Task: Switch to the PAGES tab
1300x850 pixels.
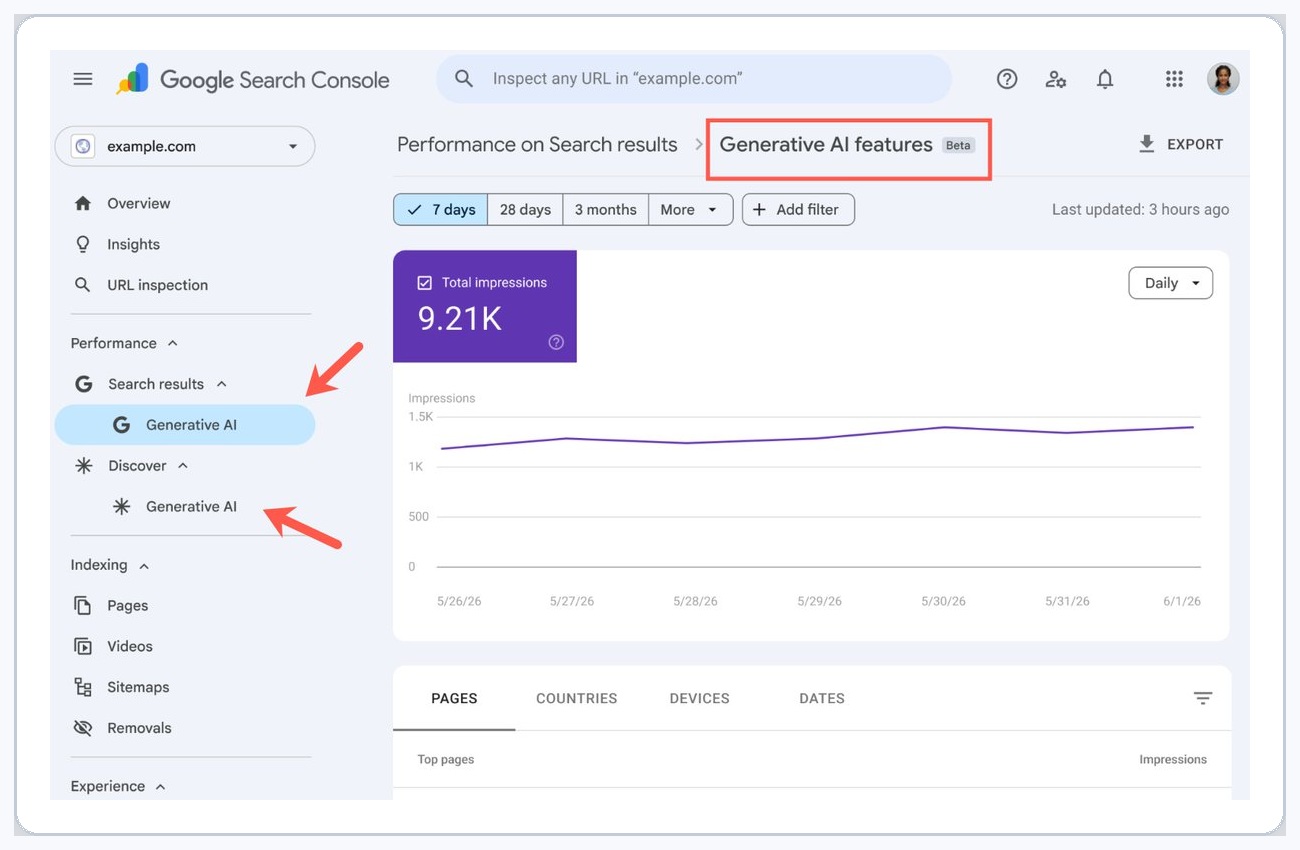Action: tap(454, 698)
